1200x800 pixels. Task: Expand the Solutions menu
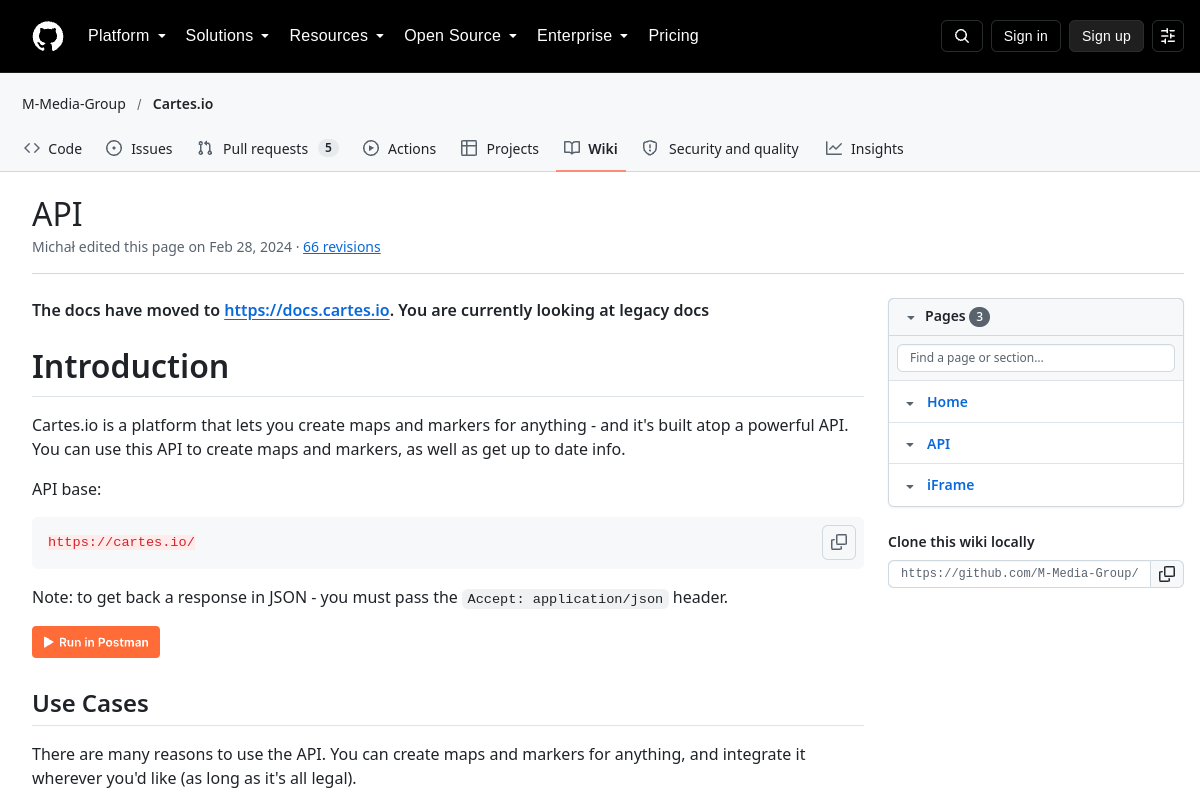[227, 36]
